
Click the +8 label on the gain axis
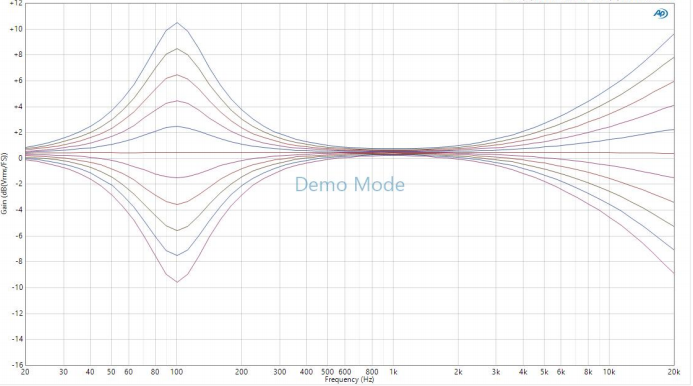(x=18, y=55)
